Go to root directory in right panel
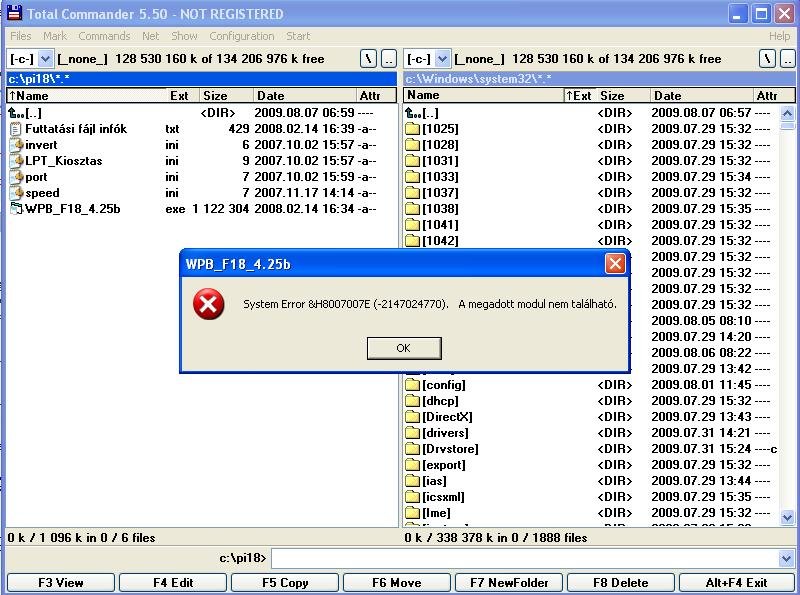Image resolution: width=800 pixels, height=595 pixels. [x=767, y=59]
